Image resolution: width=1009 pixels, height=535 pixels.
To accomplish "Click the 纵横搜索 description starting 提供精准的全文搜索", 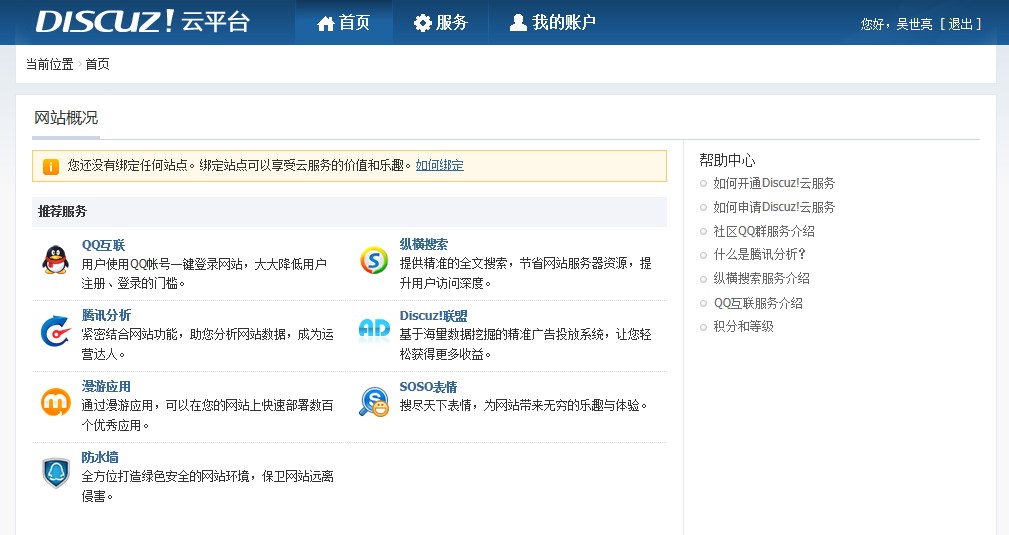I will (525, 273).
